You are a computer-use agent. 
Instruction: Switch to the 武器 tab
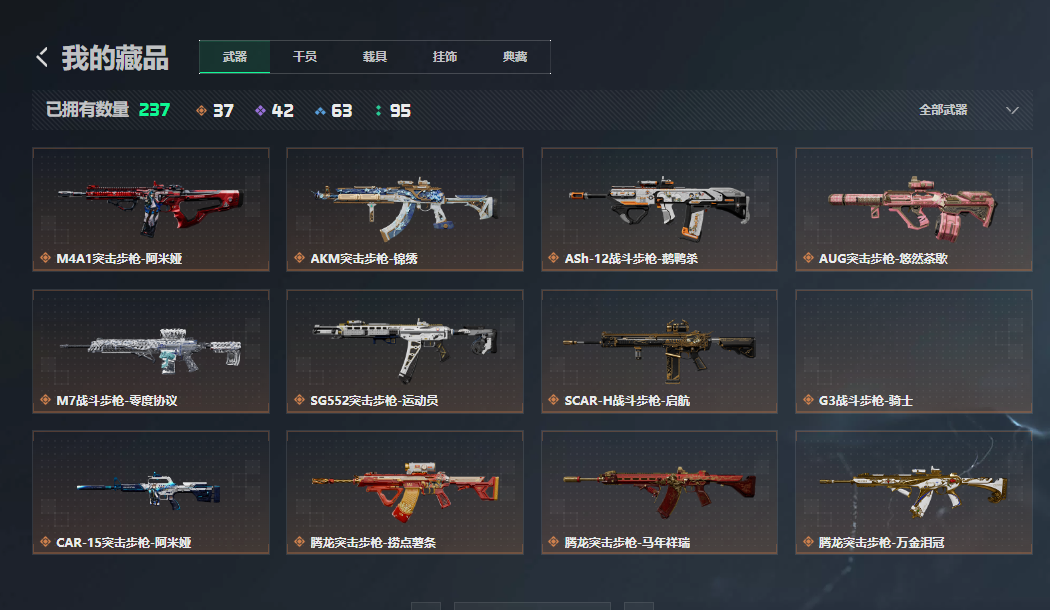(235, 57)
